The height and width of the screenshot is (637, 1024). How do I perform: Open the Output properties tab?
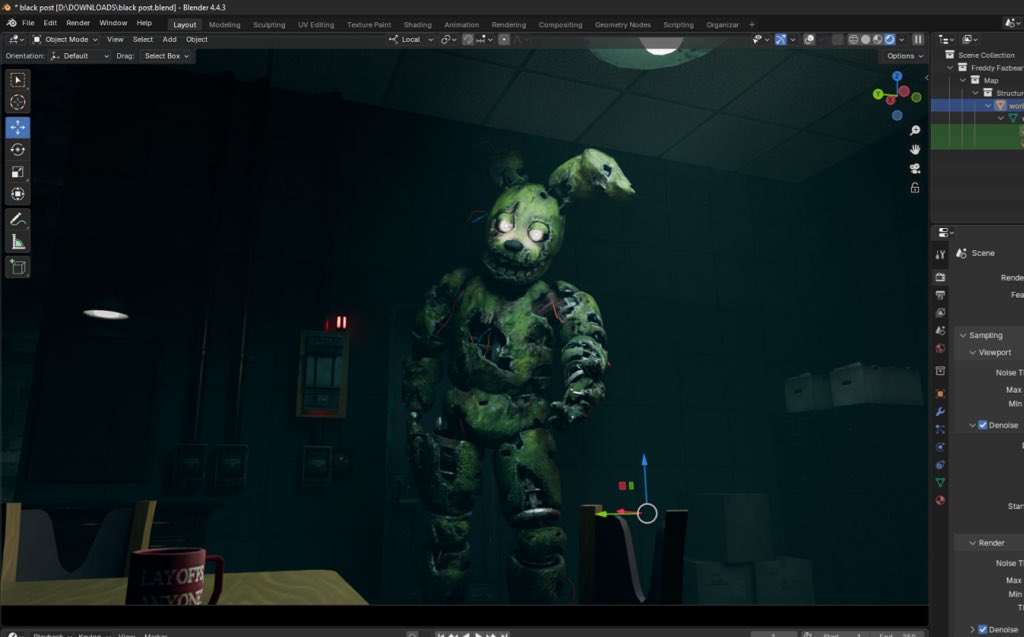point(940,295)
